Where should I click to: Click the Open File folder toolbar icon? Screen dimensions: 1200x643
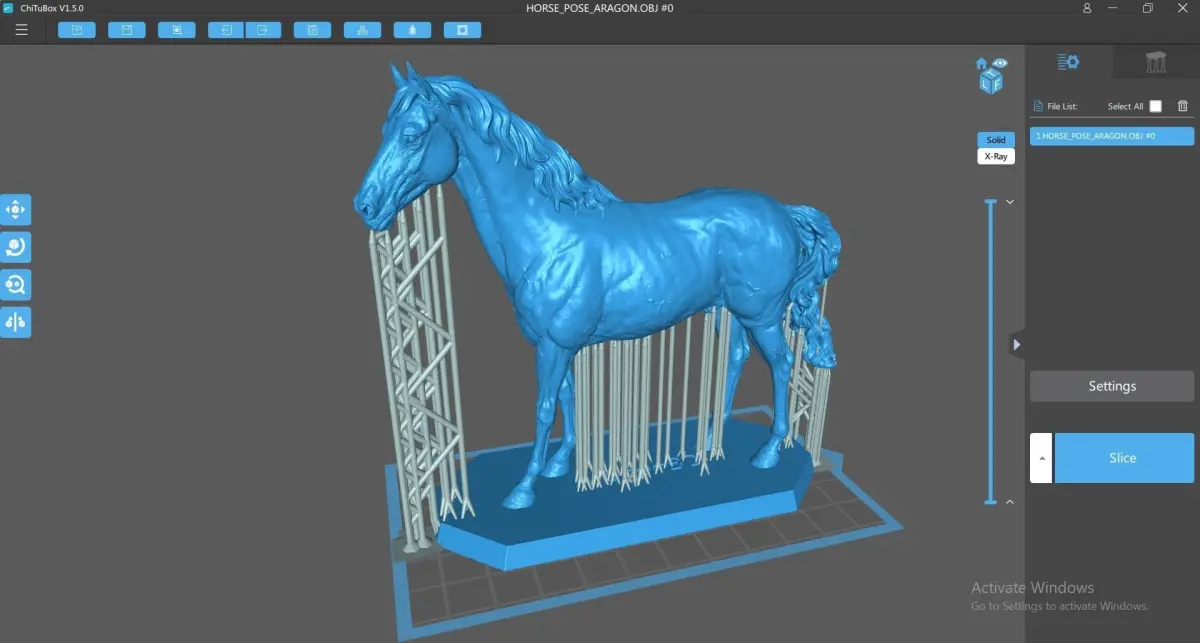coord(77,30)
